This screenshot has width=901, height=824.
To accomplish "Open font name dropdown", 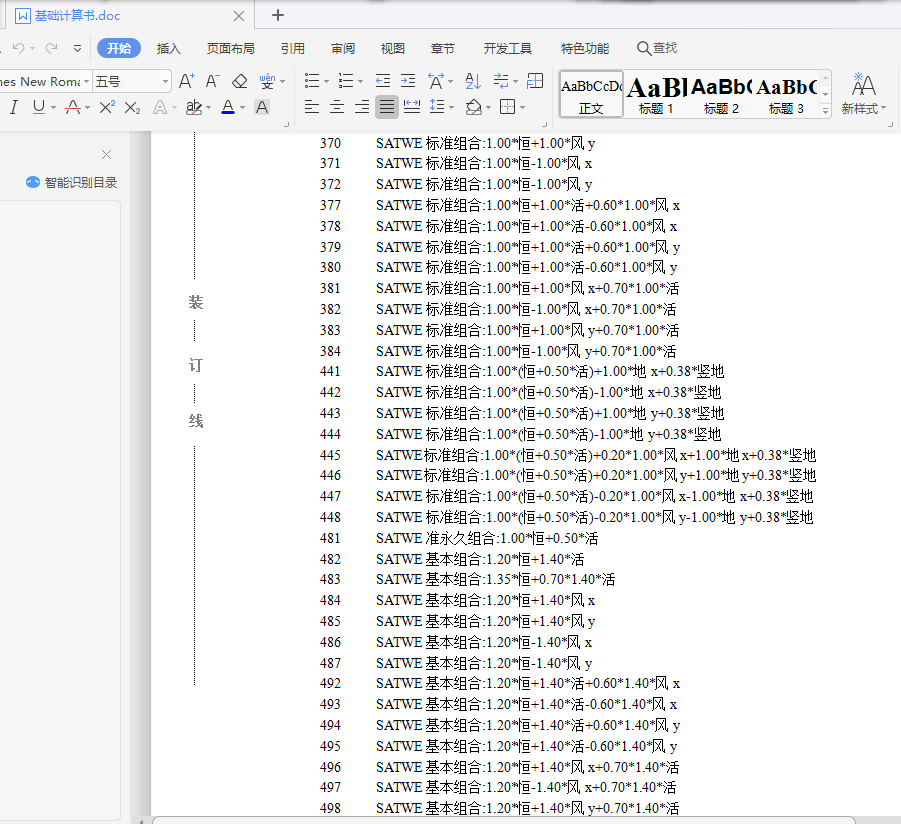I will pyautogui.click(x=86, y=82).
